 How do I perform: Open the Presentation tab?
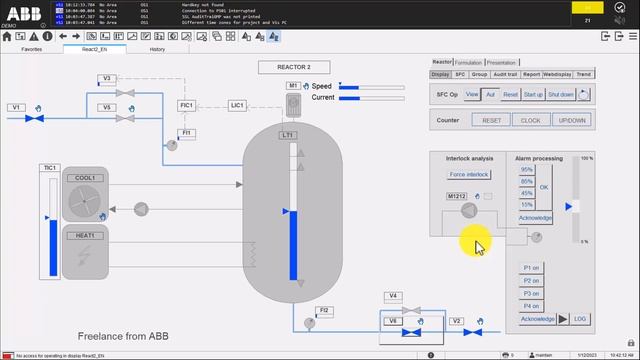coord(502,62)
